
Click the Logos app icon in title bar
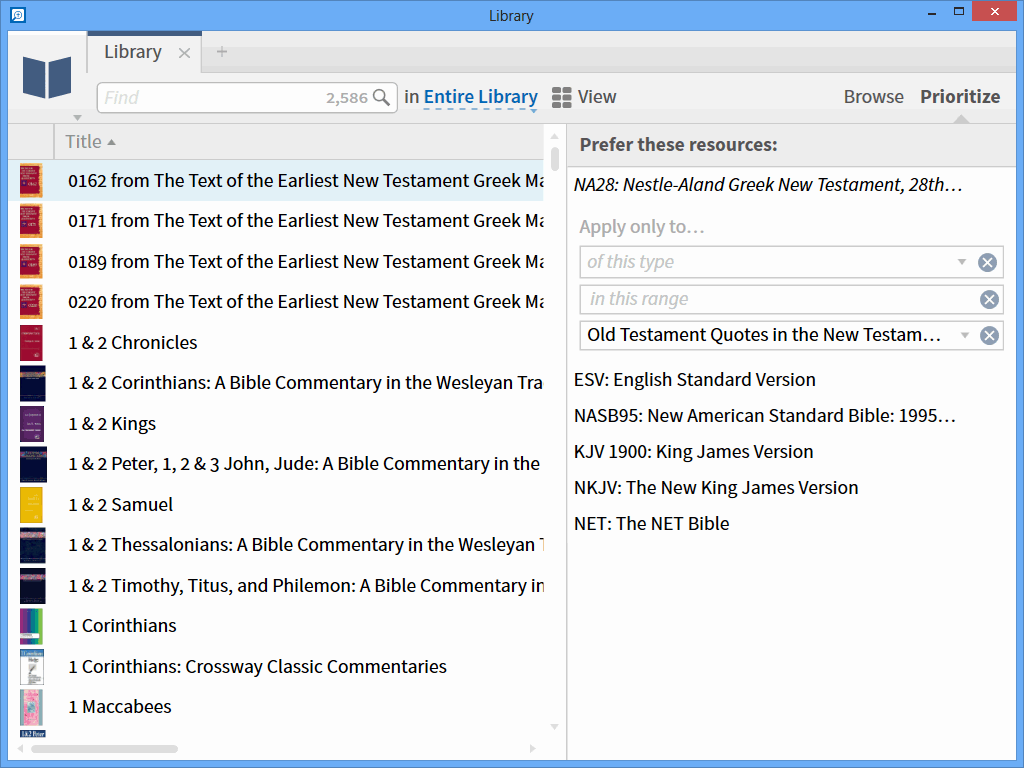tap(18, 14)
